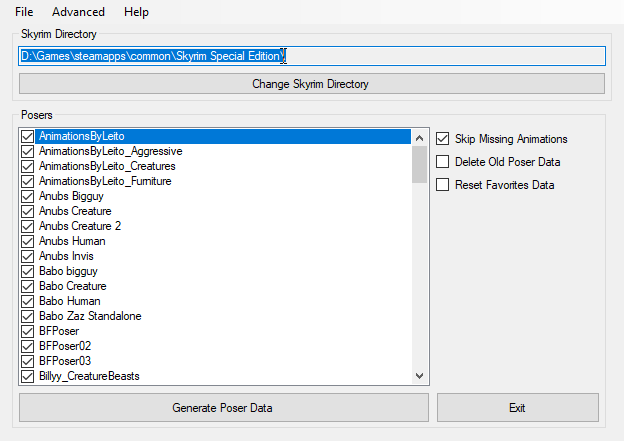Select the Anubs Creature 2 row text
Image resolution: width=624 pixels, height=441 pixels.
(80, 226)
